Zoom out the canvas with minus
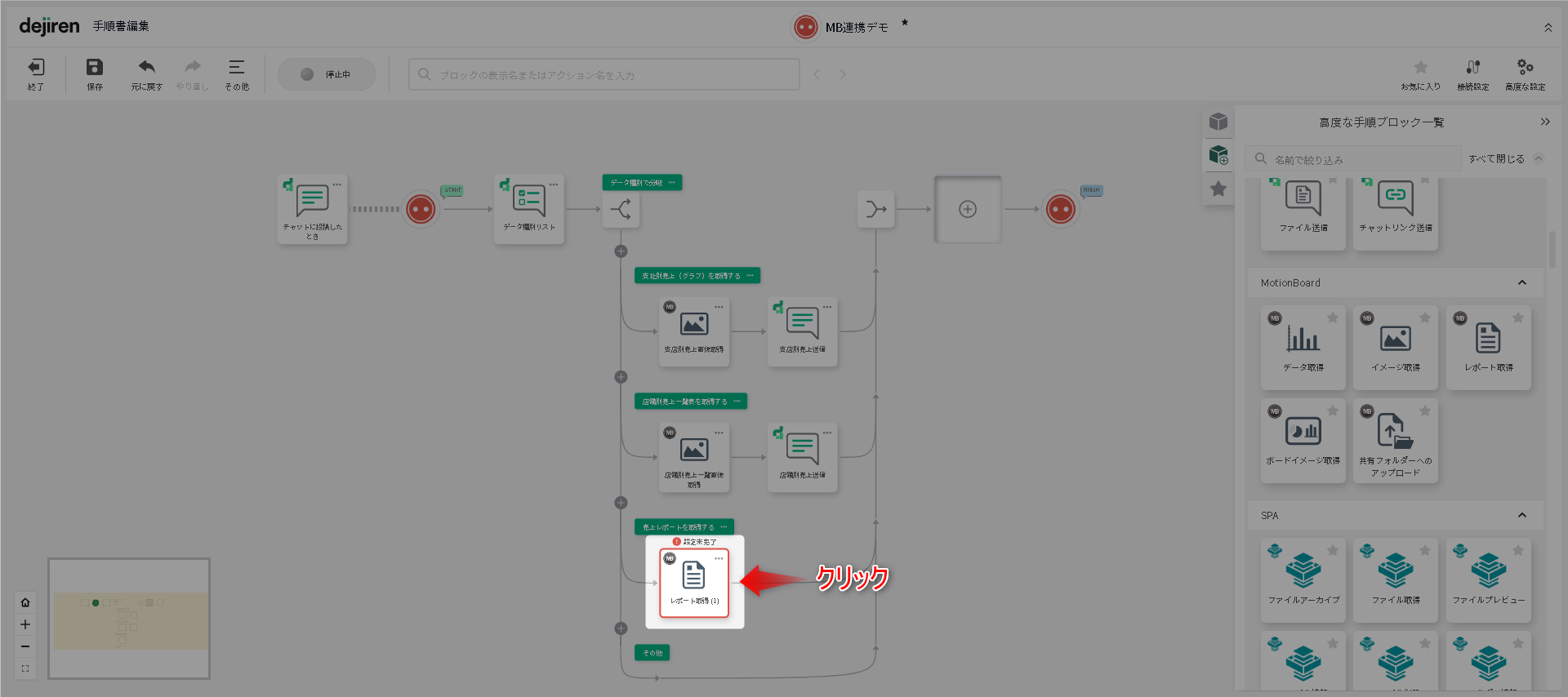 pyautogui.click(x=25, y=646)
